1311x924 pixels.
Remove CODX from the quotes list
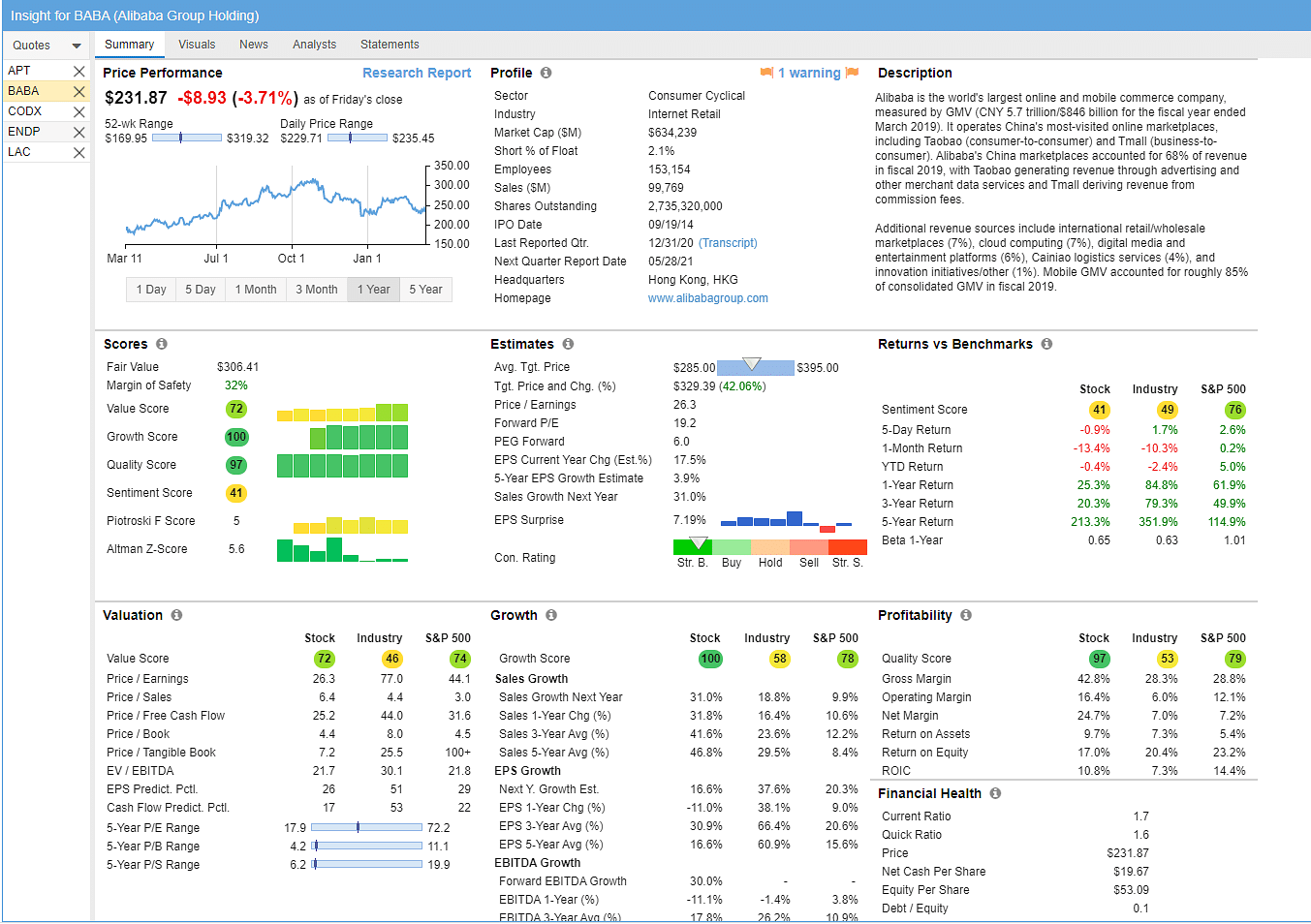tap(79, 112)
